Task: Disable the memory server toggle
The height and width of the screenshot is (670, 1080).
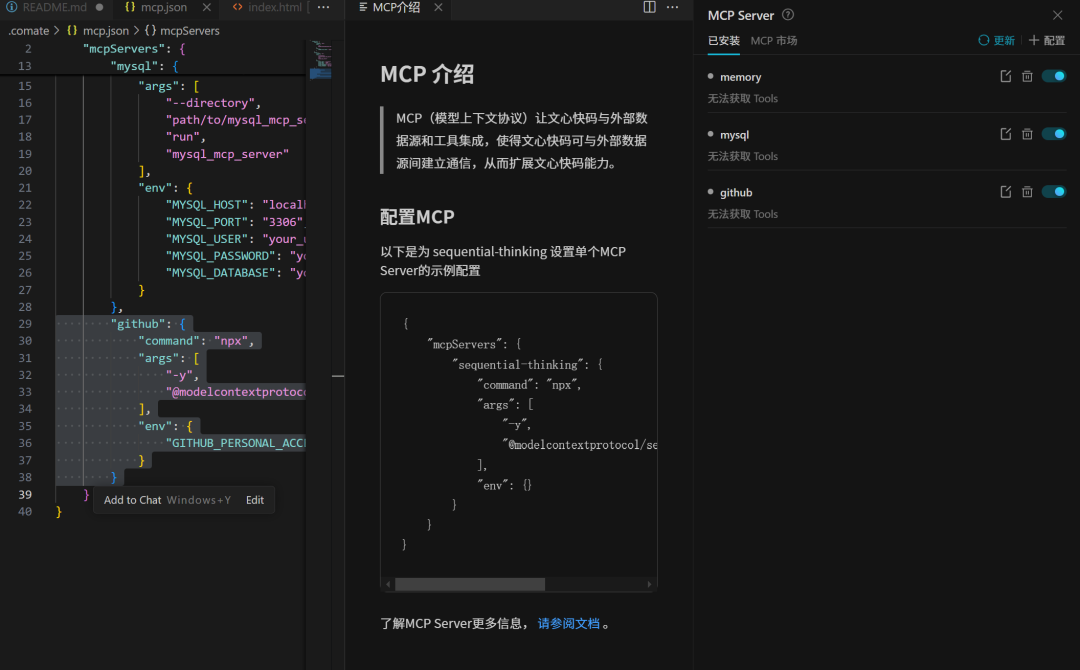Action: point(1053,77)
